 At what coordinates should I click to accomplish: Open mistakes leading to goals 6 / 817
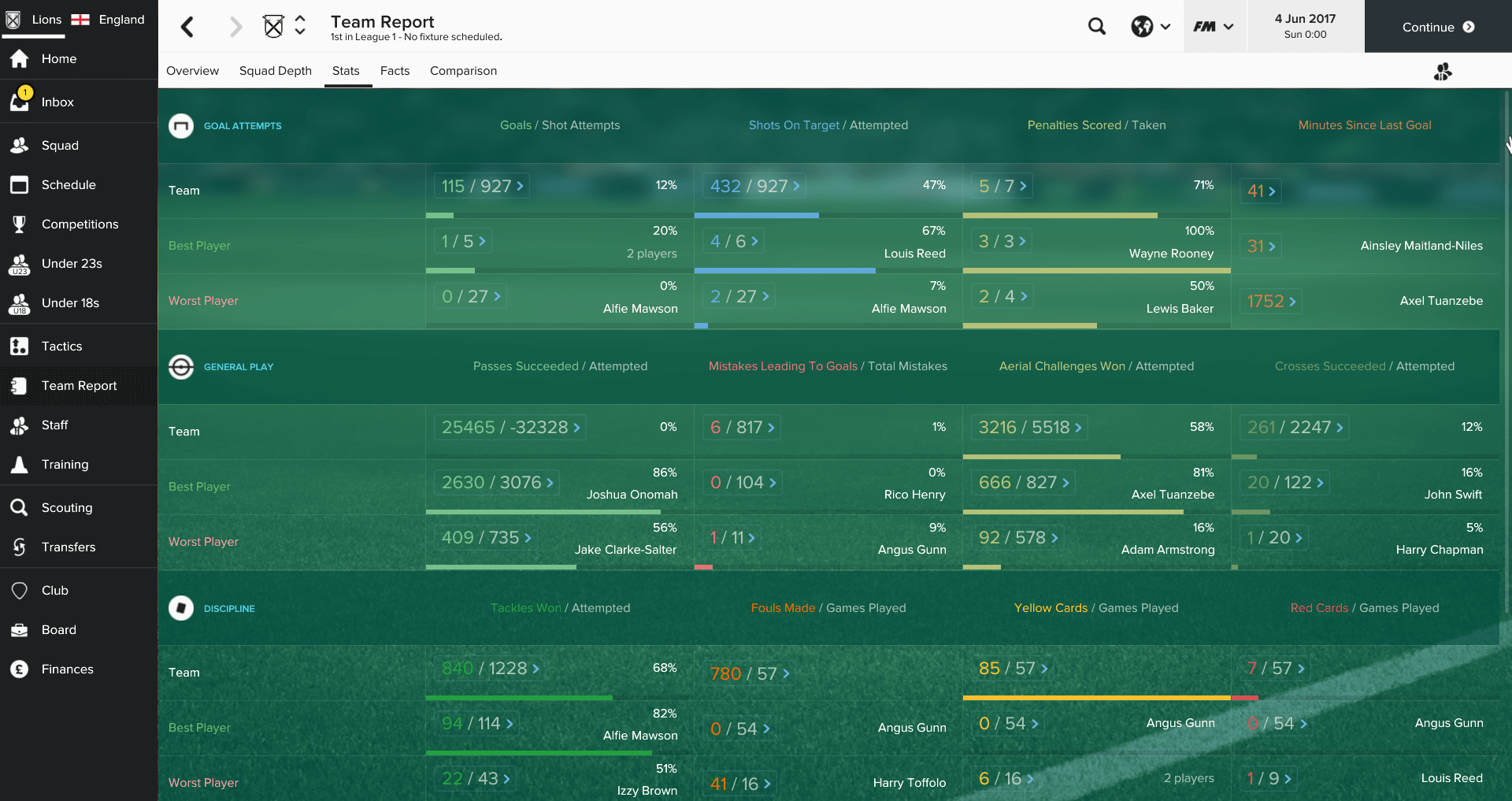point(741,427)
